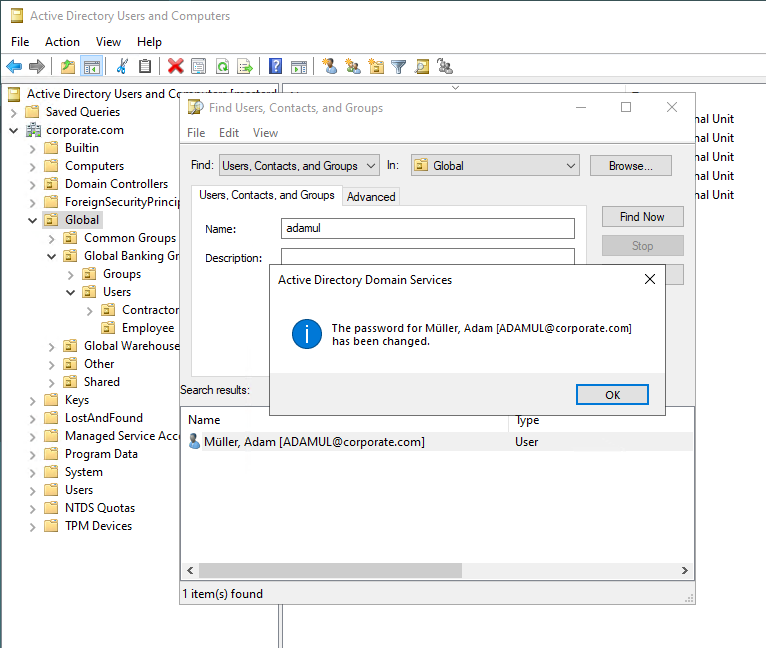The width and height of the screenshot is (766, 648).
Task: Select the Employee OU in tree
Action: click(148, 328)
